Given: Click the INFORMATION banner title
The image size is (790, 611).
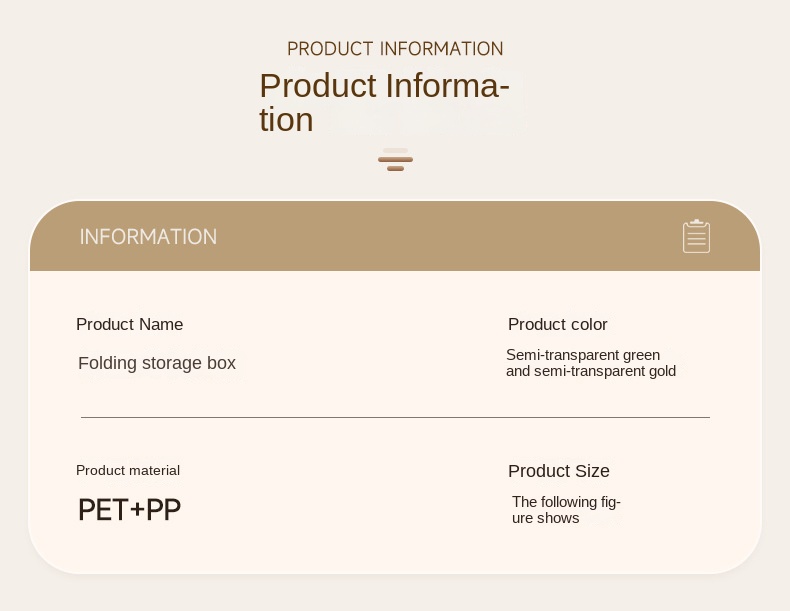Looking at the screenshot, I should point(148,237).
